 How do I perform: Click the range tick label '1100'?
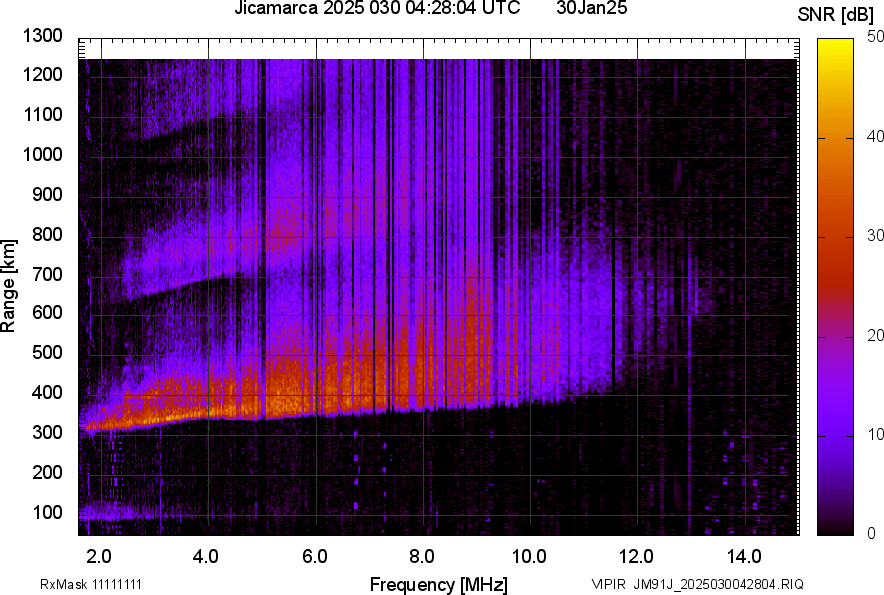[42, 115]
